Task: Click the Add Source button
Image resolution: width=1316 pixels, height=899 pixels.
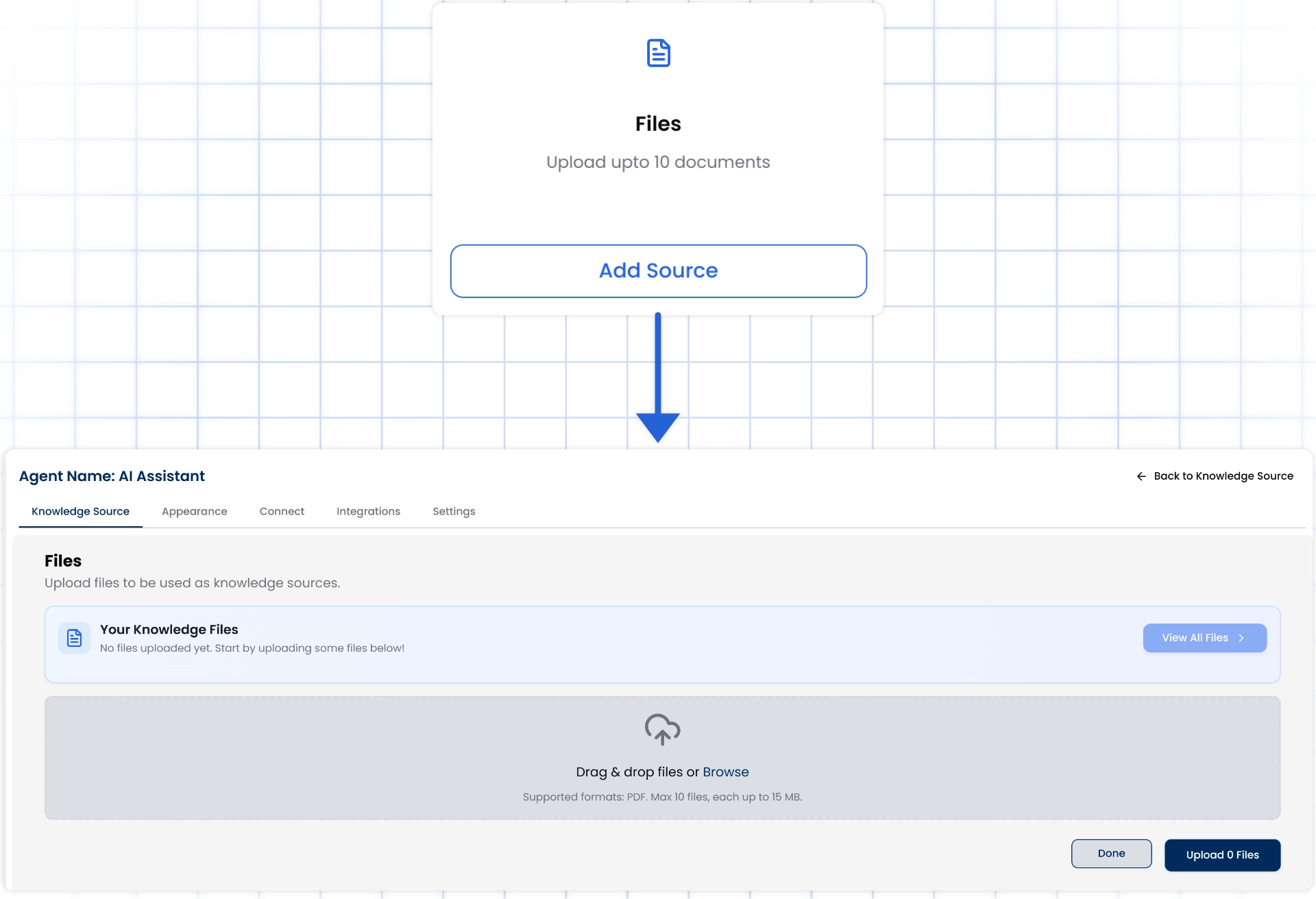Action: pos(657,271)
